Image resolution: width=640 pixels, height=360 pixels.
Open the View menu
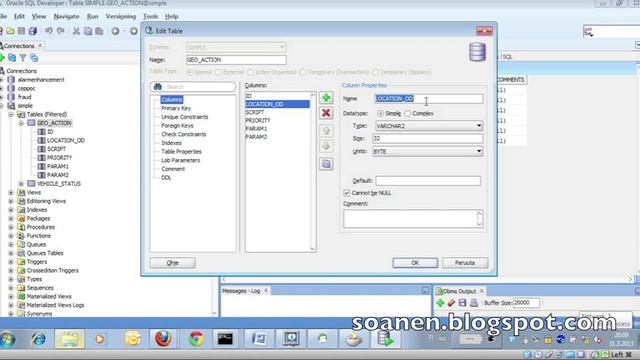coord(39,16)
